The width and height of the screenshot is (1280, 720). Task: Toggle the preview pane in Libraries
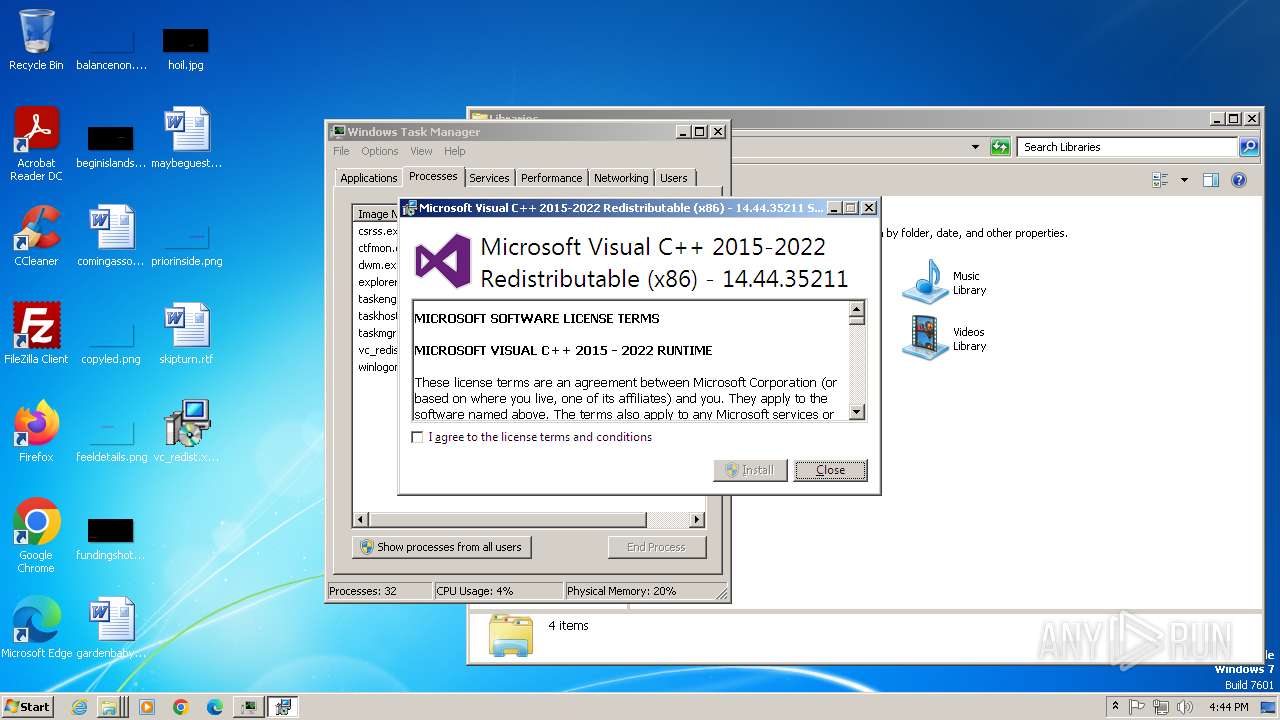coord(1211,180)
